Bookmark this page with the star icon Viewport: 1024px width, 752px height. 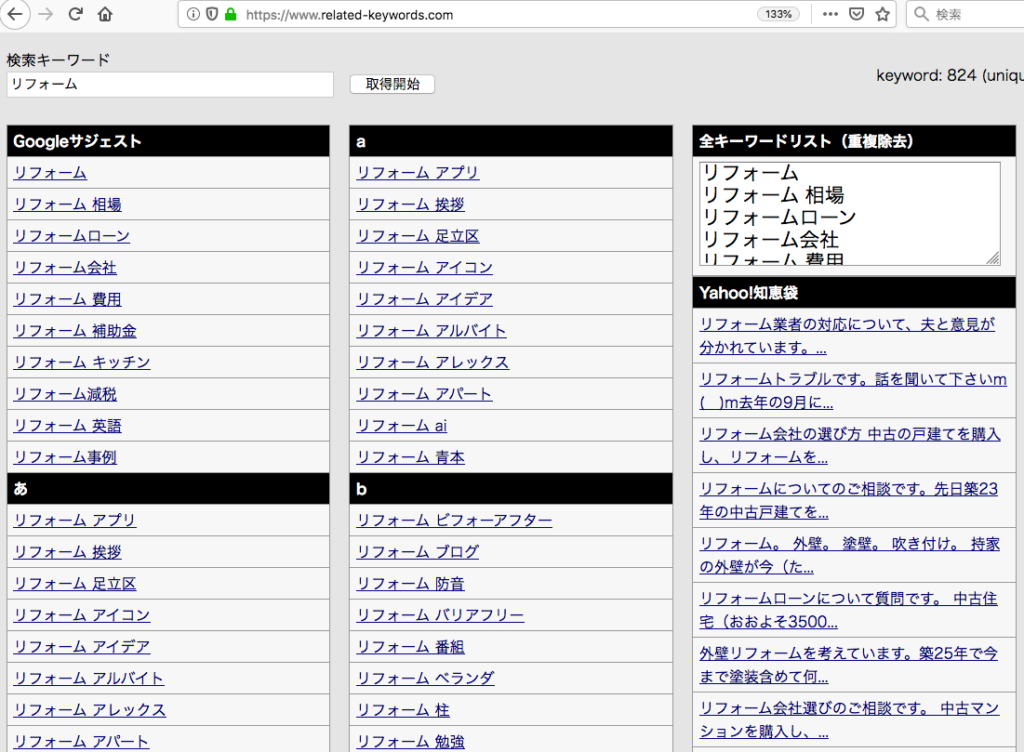(x=882, y=14)
